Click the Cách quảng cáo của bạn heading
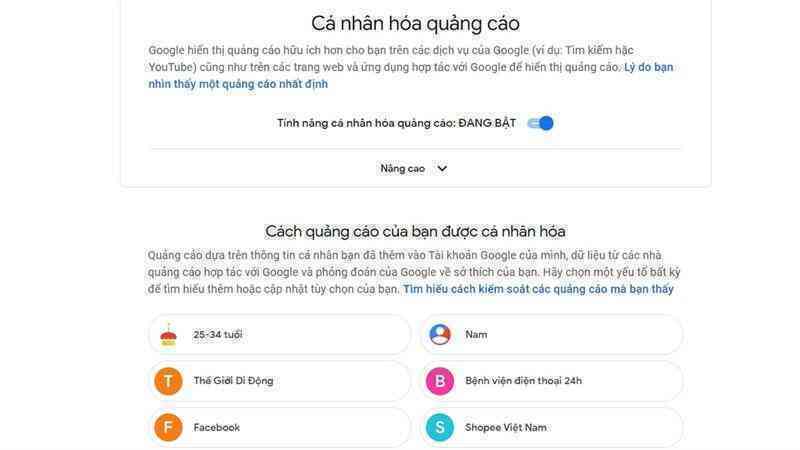The image size is (800, 450). (415, 232)
